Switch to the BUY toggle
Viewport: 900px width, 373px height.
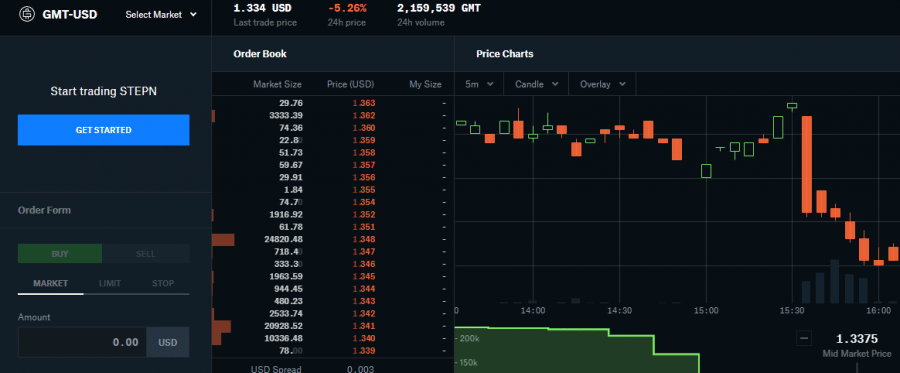(60, 254)
